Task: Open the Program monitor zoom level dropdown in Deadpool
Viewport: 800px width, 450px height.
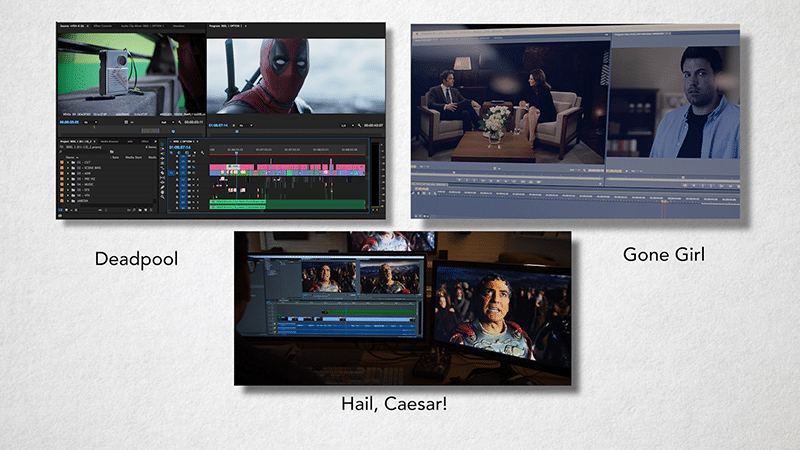Action: pos(245,126)
